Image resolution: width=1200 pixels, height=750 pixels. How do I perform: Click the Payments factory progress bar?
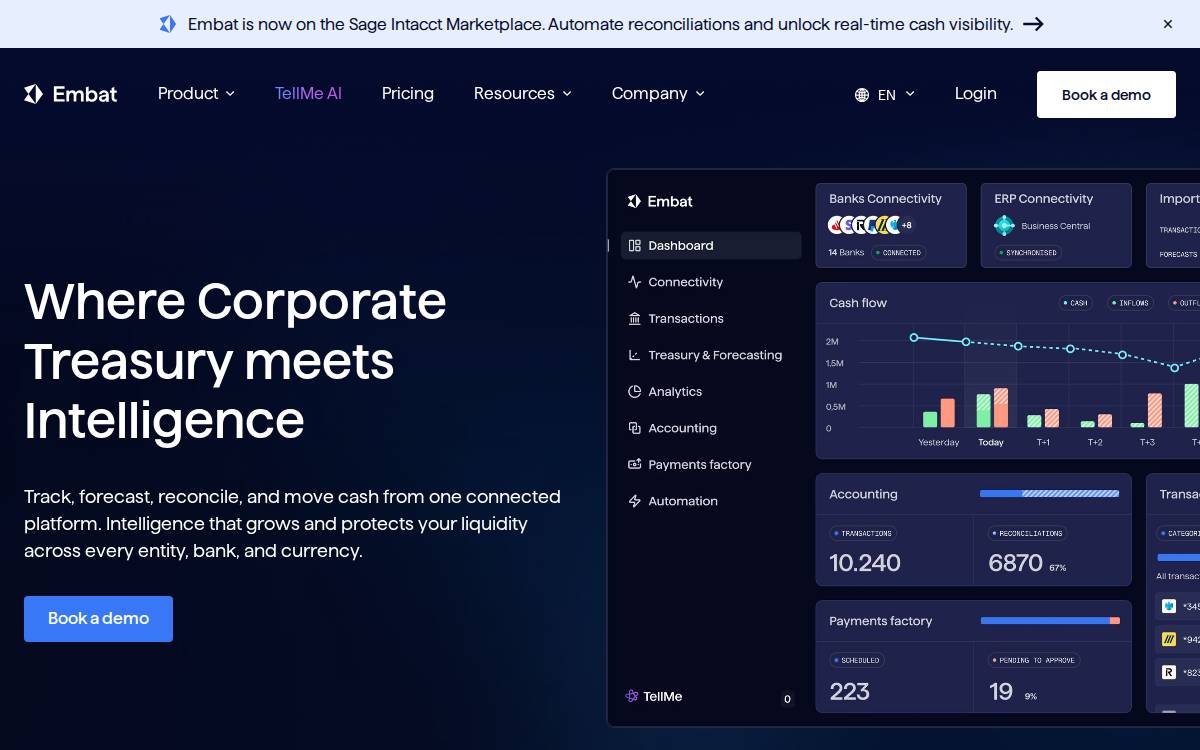pyautogui.click(x=1050, y=621)
